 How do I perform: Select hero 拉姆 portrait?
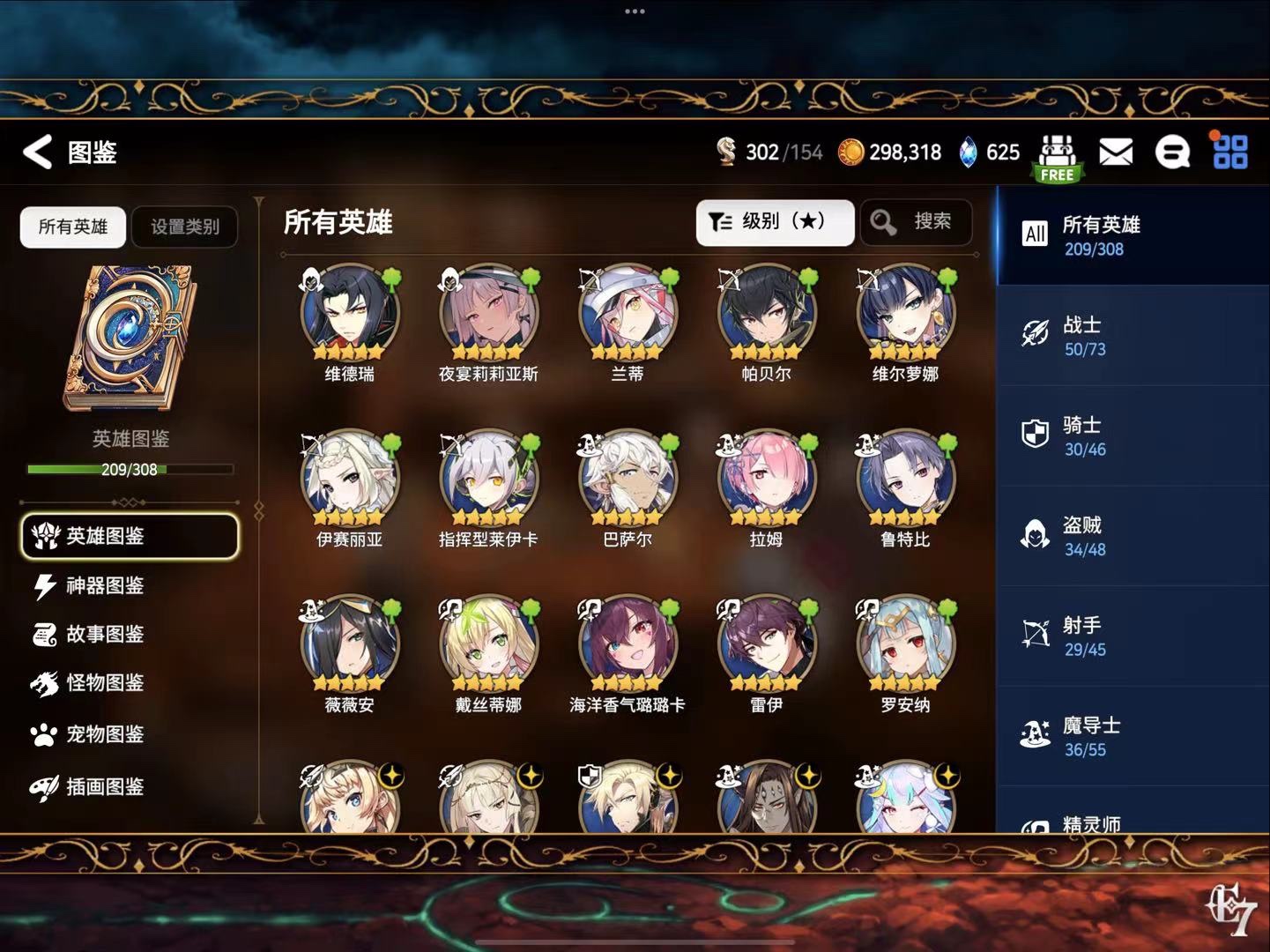[x=766, y=480]
